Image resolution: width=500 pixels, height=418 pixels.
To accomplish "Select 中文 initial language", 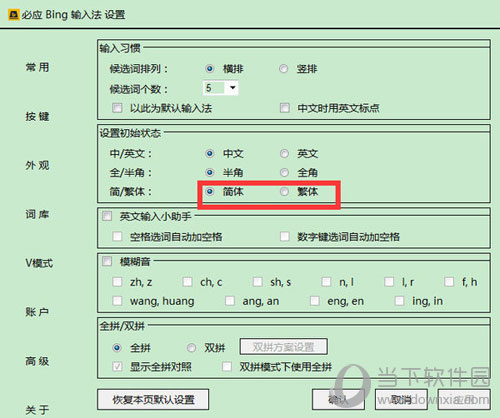I will coord(209,154).
